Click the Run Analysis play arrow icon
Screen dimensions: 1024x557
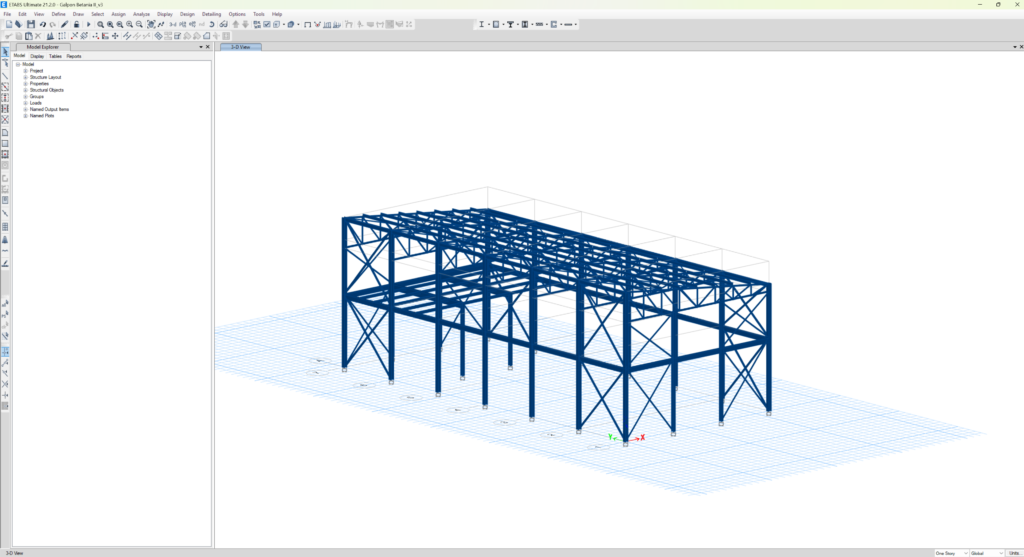[89, 24]
